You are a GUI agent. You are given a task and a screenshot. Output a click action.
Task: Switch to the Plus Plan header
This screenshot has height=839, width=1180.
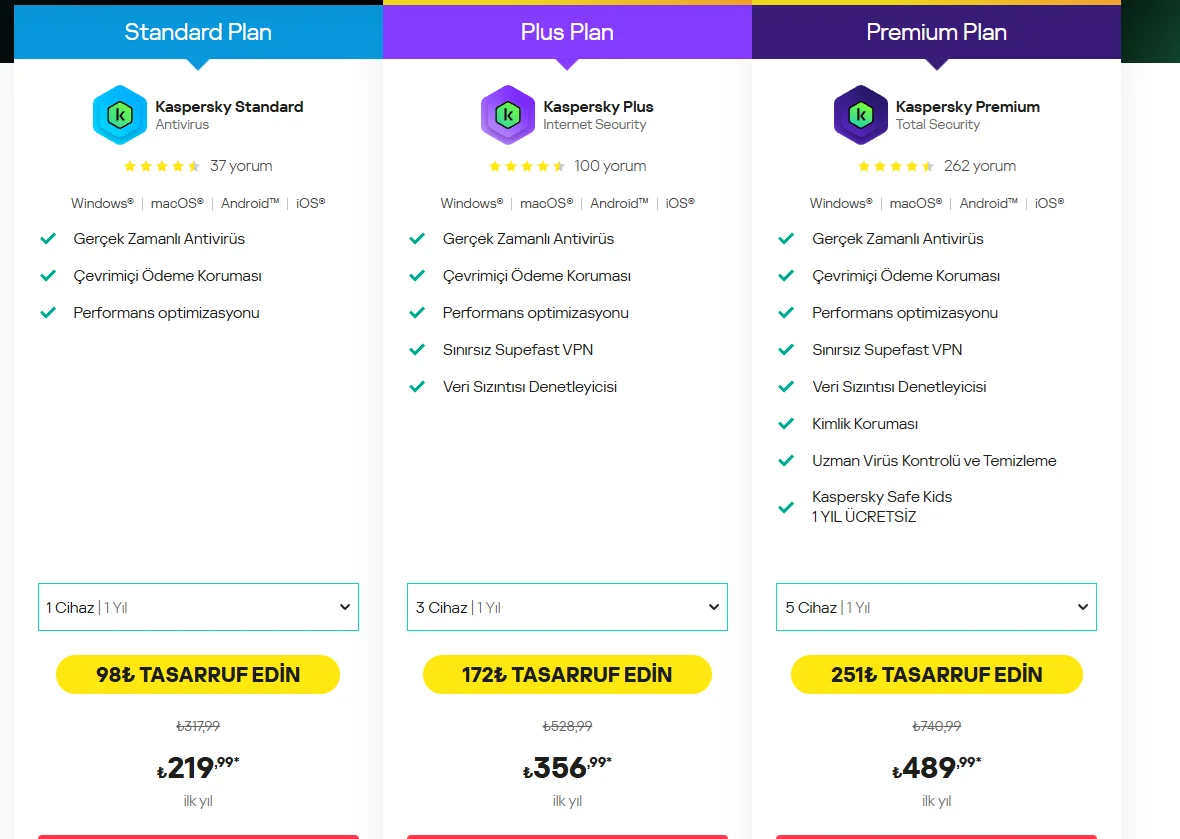(x=567, y=32)
